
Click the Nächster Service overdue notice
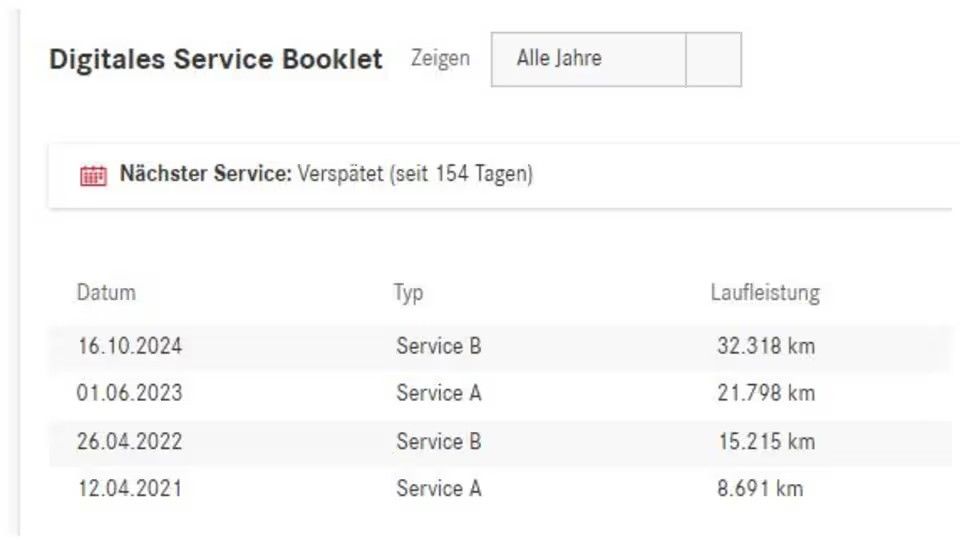pyautogui.click(x=326, y=175)
